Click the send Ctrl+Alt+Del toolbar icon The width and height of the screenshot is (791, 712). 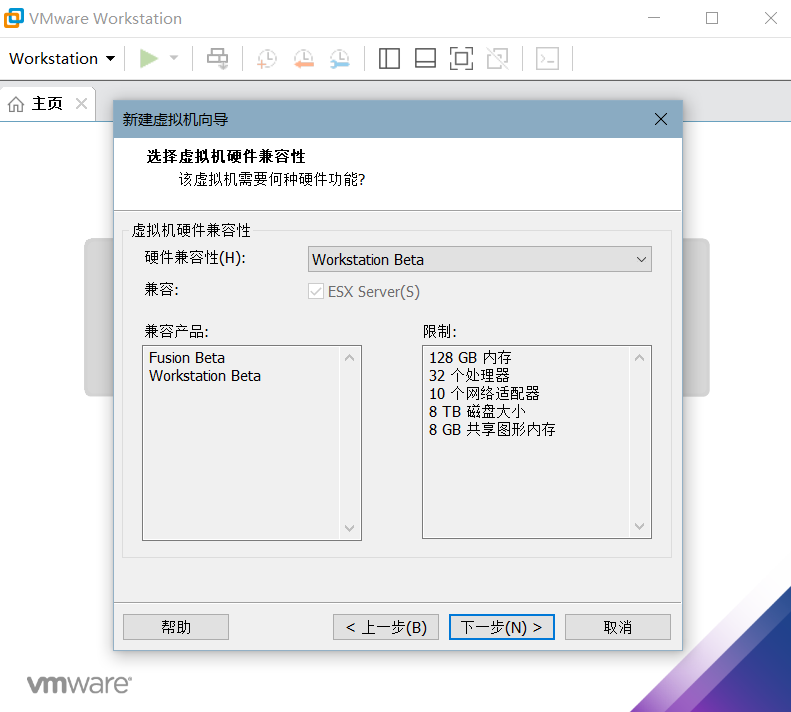coord(218,59)
